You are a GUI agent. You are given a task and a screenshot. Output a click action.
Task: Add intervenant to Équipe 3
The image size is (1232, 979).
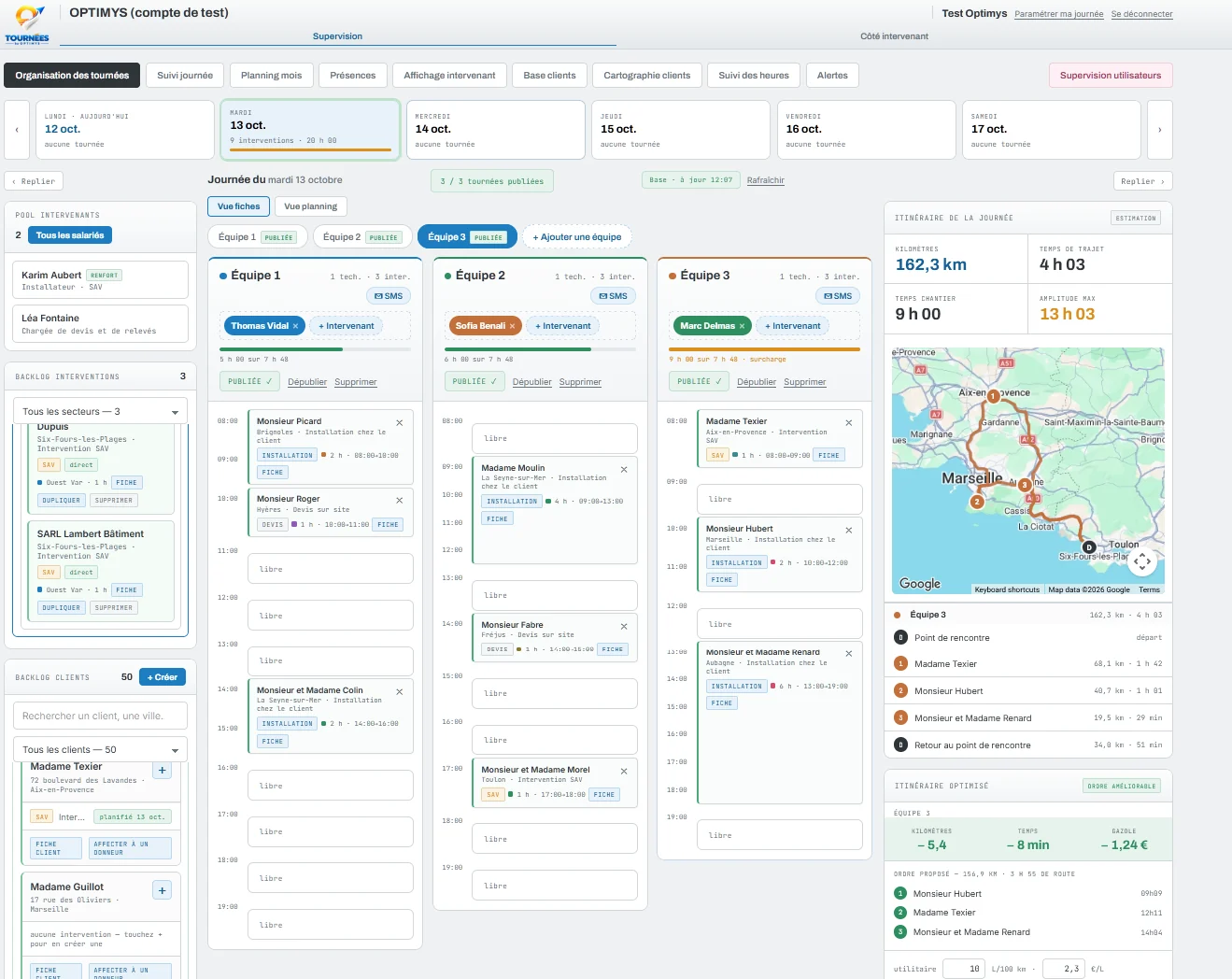[x=793, y=326]
